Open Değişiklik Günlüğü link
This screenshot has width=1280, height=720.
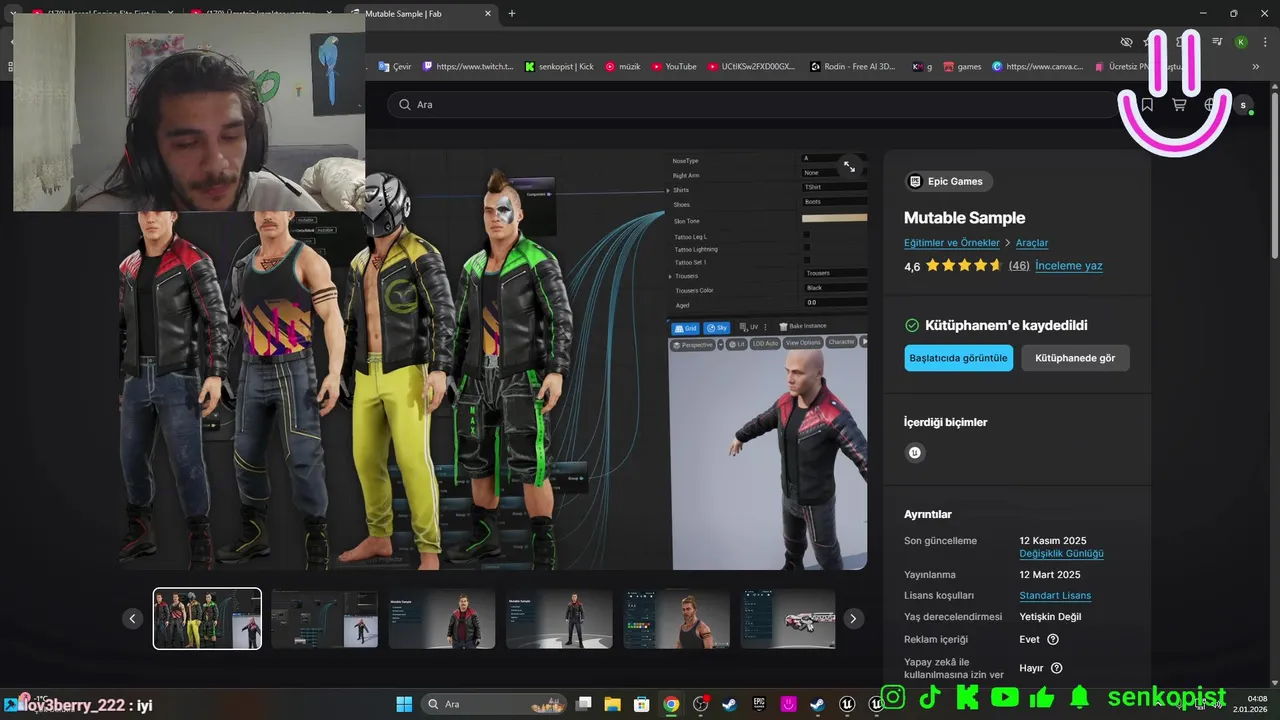1061,554
